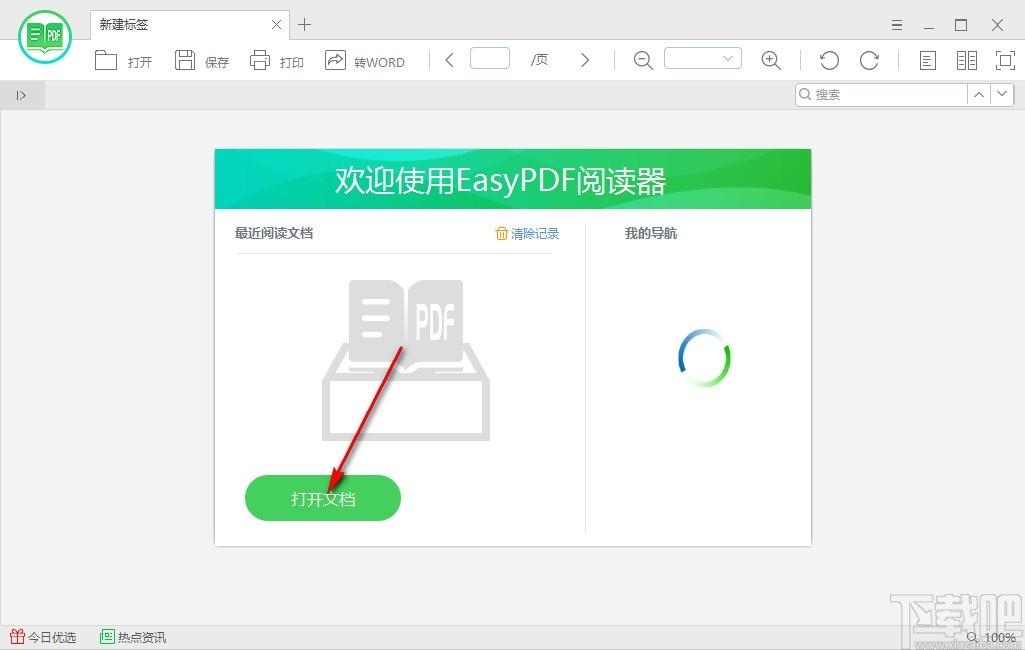Go to the next page arrow

[x=585, y=60]
